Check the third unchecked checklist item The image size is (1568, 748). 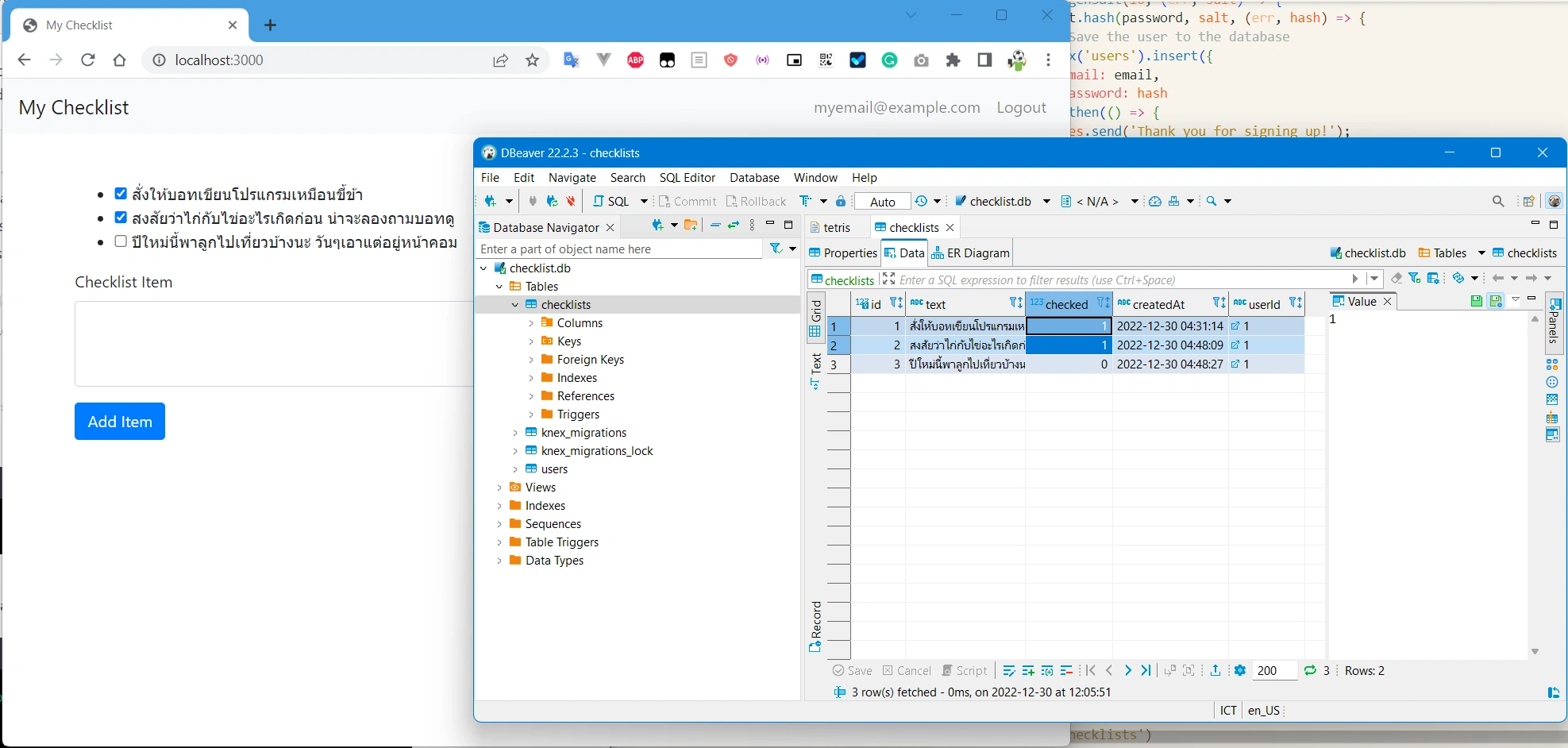[x=121, y=241]
